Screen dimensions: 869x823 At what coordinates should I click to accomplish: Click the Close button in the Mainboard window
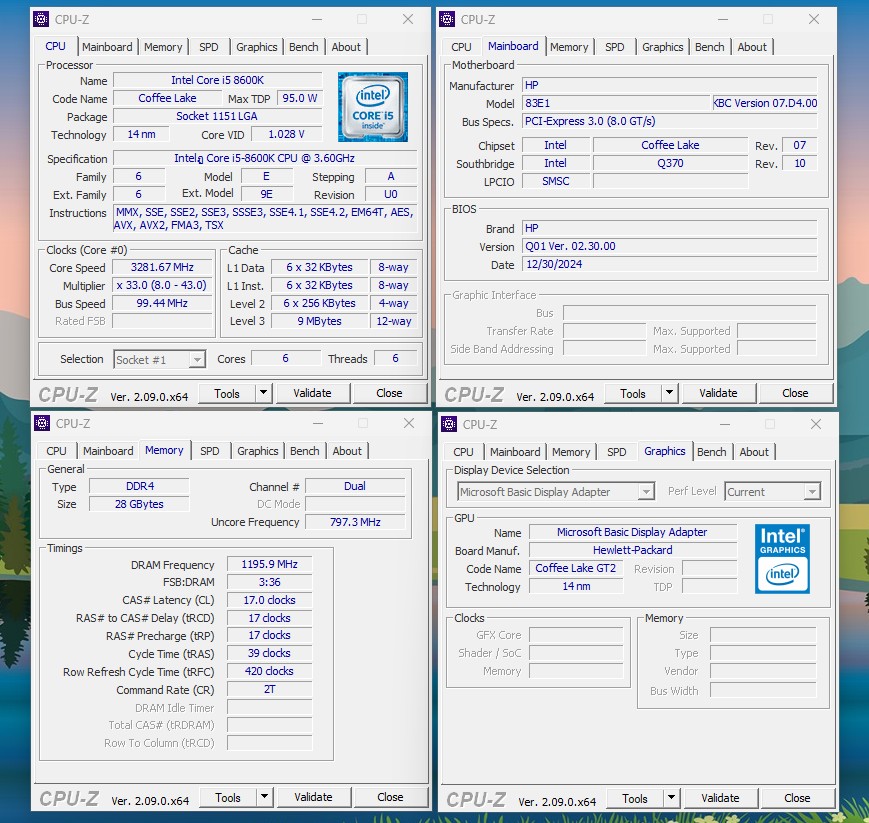pyautogui.click(x=795, y=393)
